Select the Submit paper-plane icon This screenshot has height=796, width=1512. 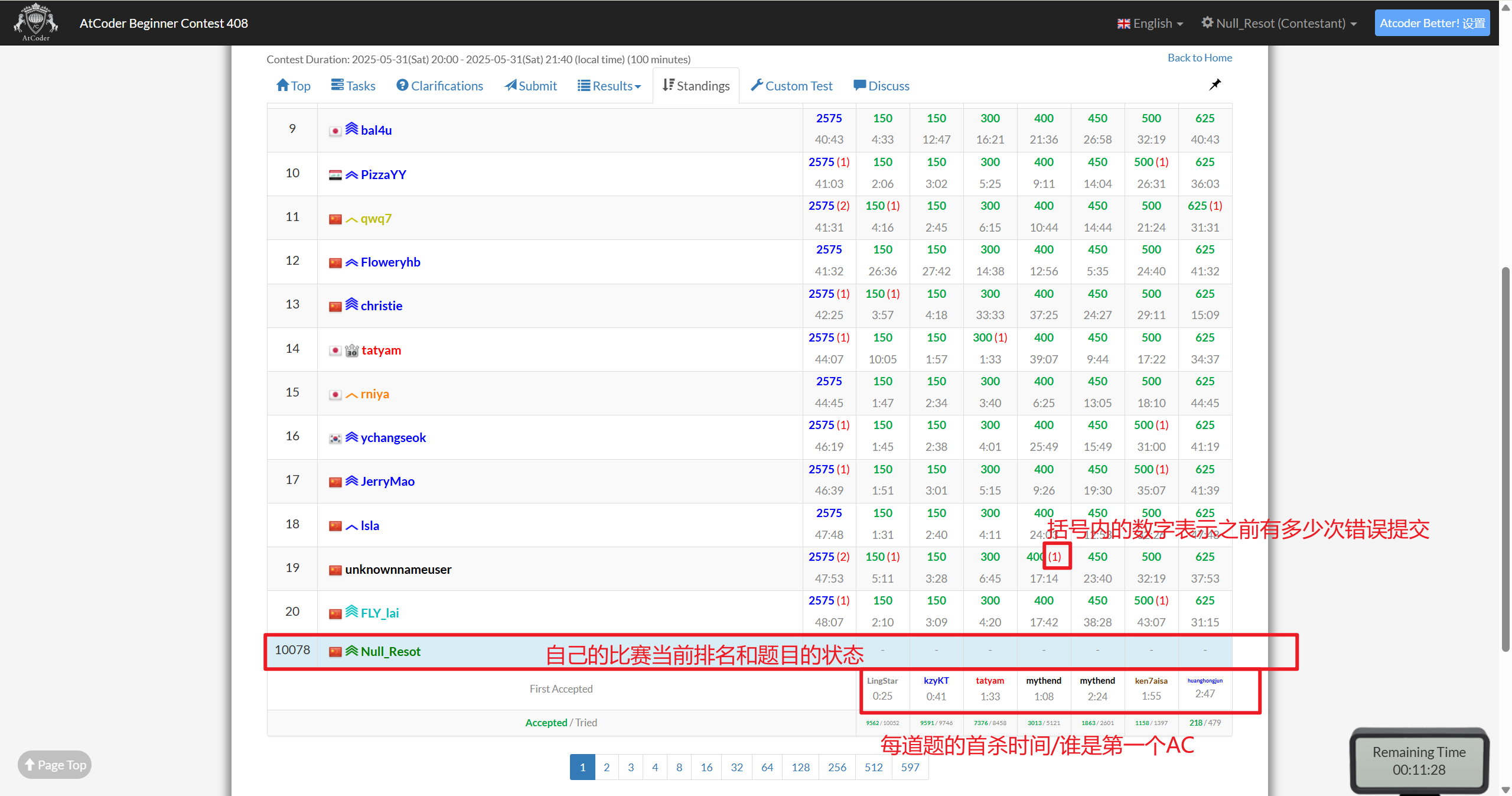[x=511, y=85]
